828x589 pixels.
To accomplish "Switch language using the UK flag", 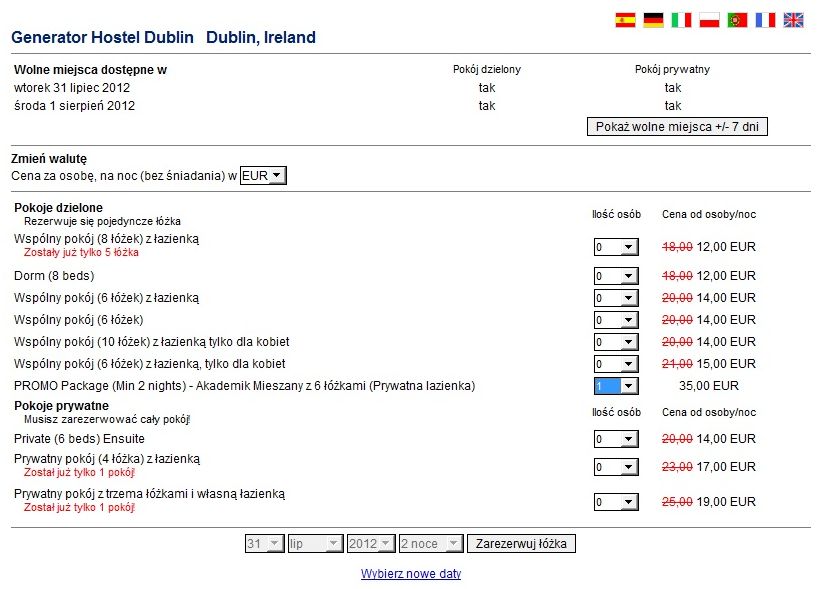I will click(x=793, y=20).
